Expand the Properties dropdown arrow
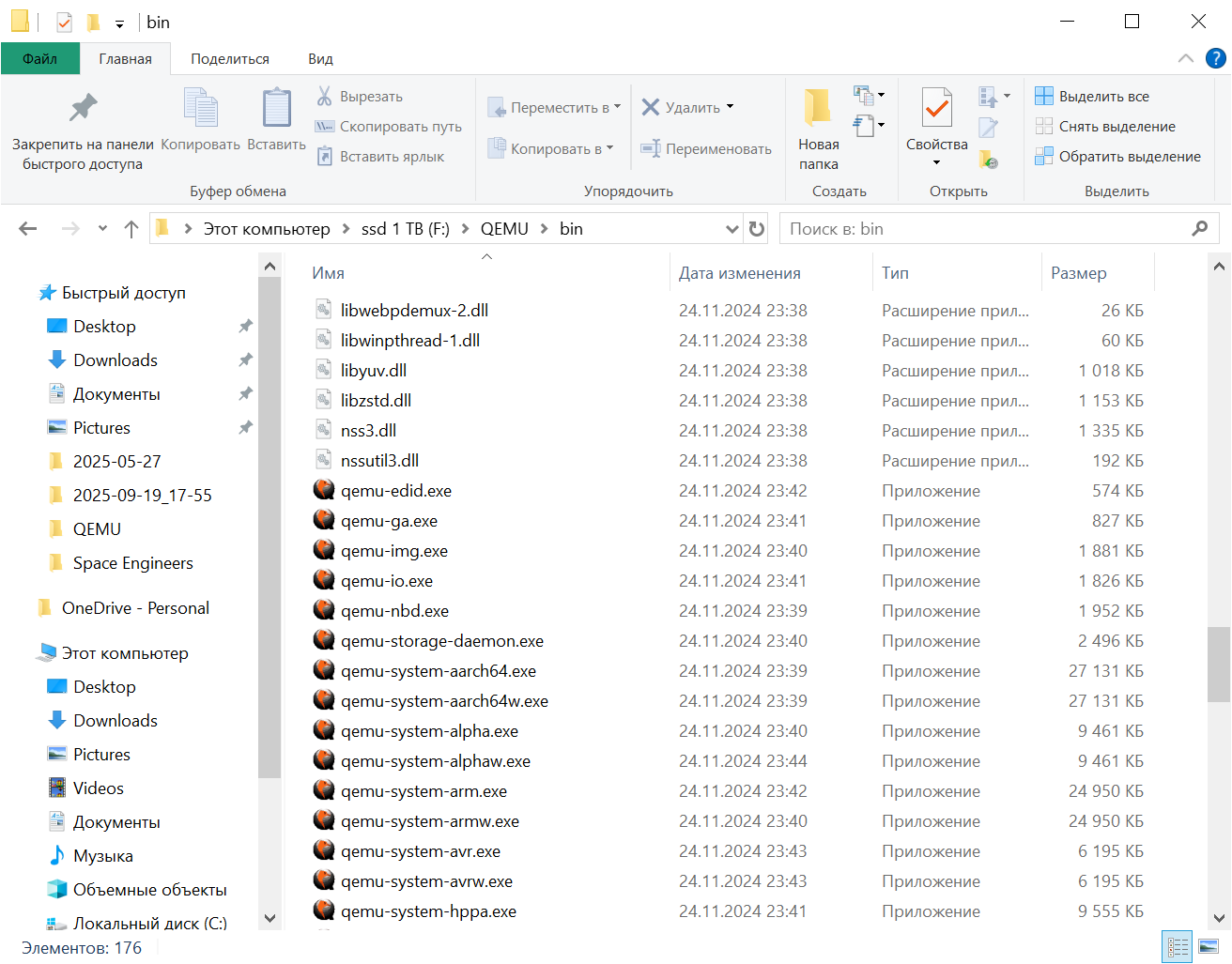The height and width of the screenshot is (964, 1232). click(x=936, y=163)
